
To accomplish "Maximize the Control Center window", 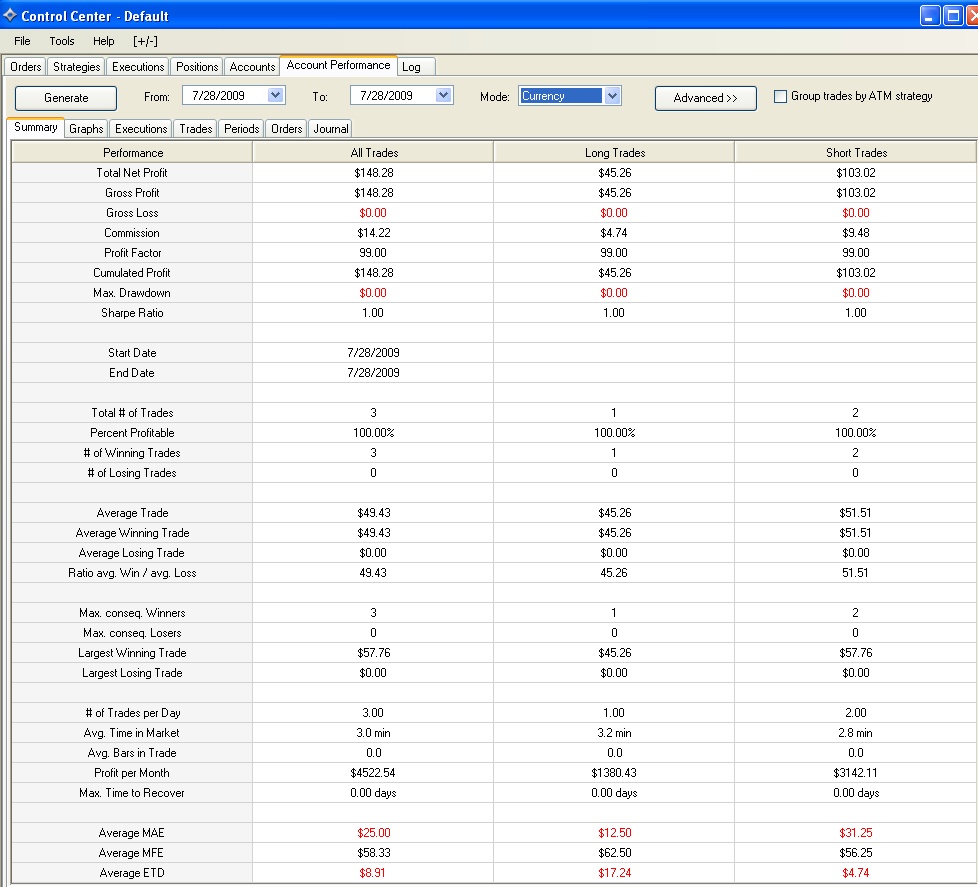I will (x=953, y=16).
